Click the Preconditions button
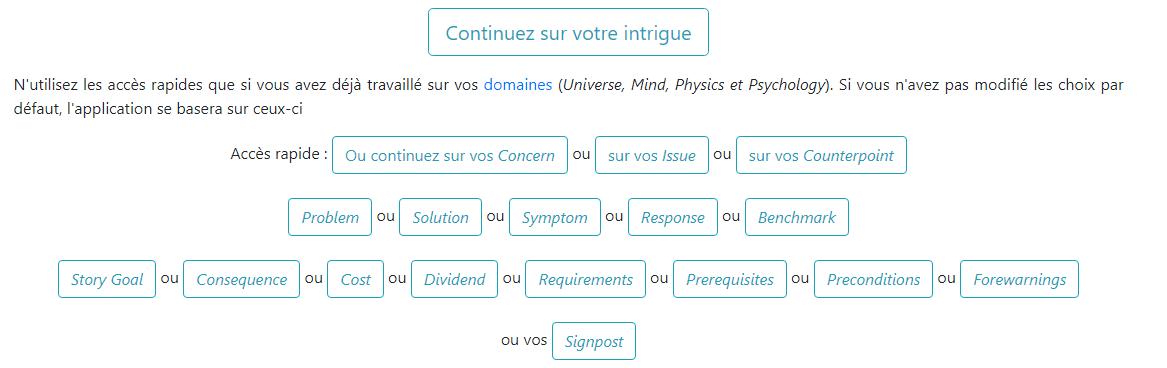The image size is (1167, 368). pyautogui.click(x=873, y=279)
